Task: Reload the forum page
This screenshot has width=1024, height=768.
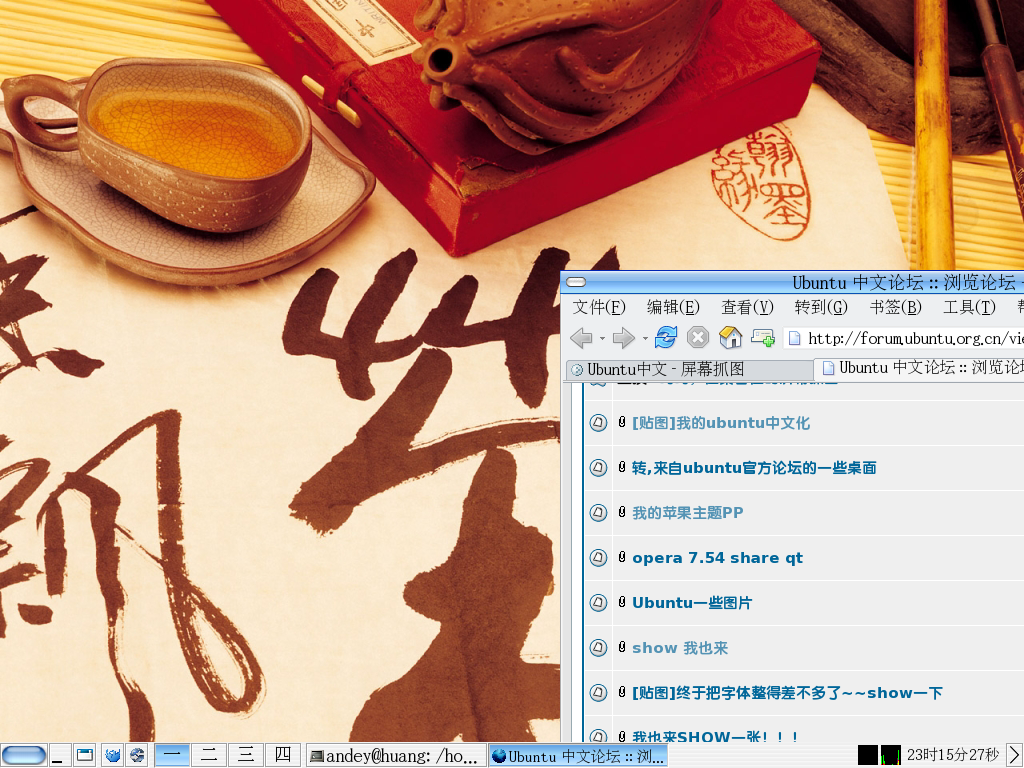Action: point(666,338)
